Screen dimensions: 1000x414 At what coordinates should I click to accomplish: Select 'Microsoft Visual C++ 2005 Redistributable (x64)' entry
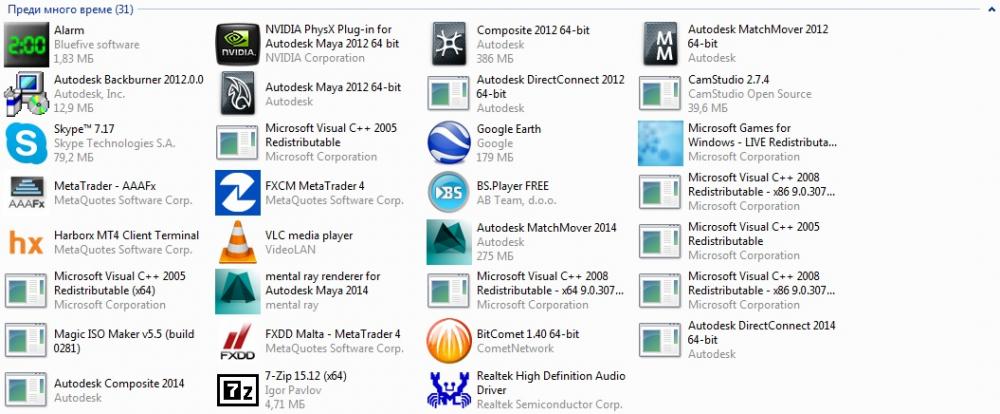pos(120,283)
